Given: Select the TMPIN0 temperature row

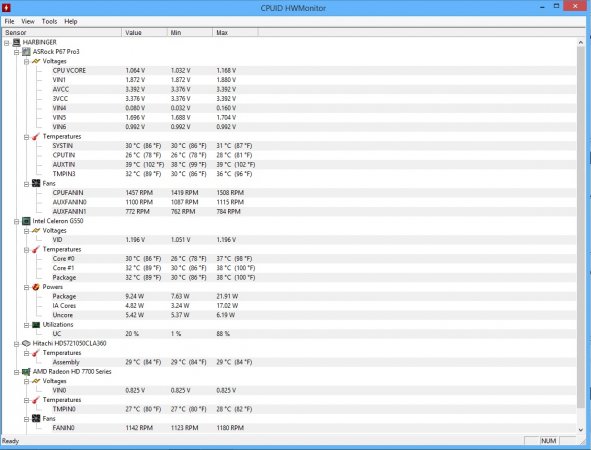Looking at the screenshot, I should 289,409.
